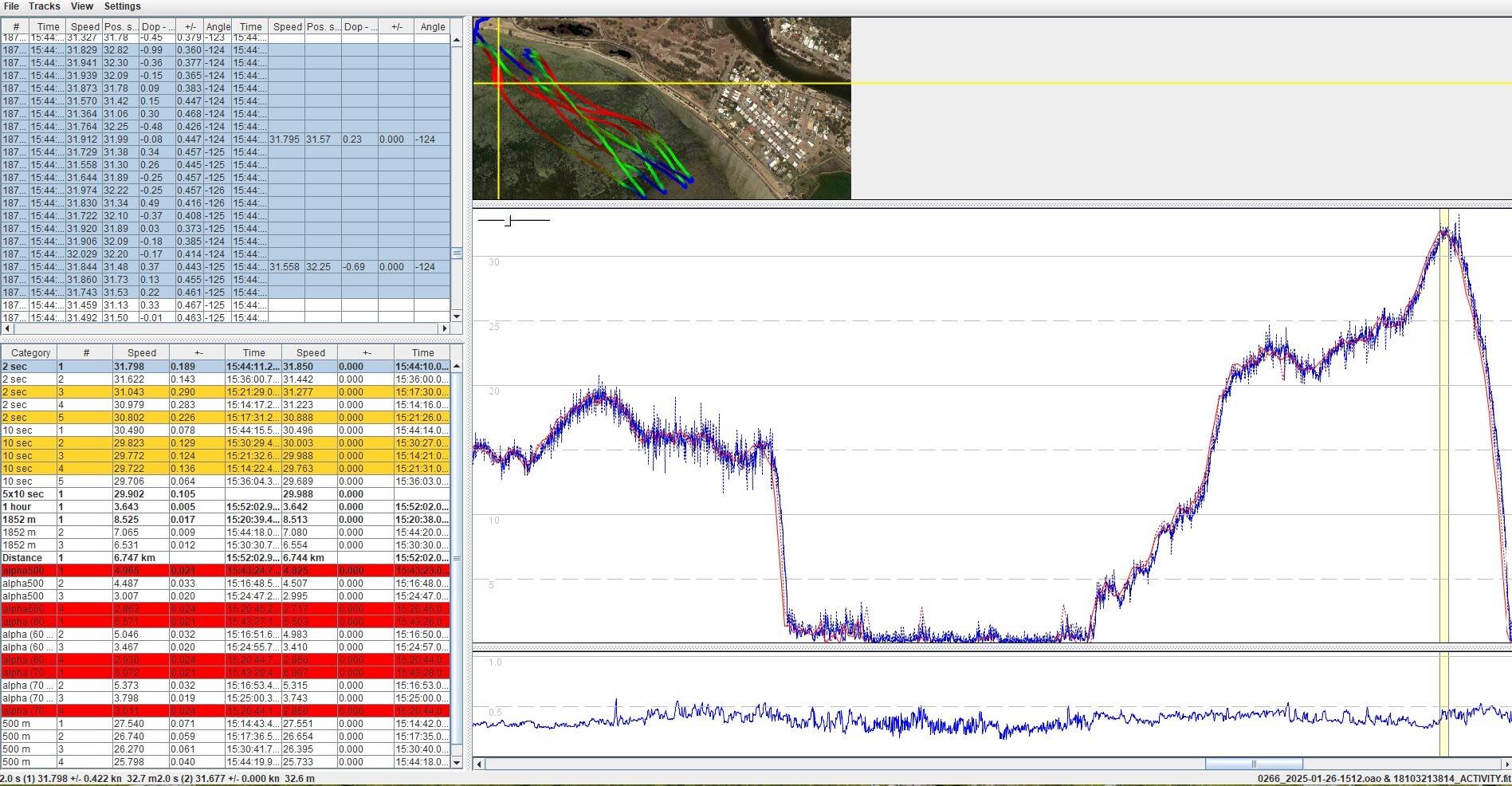
Task: Click the left arrow of the graph scrollbar
Action: (x=479, y=764)
